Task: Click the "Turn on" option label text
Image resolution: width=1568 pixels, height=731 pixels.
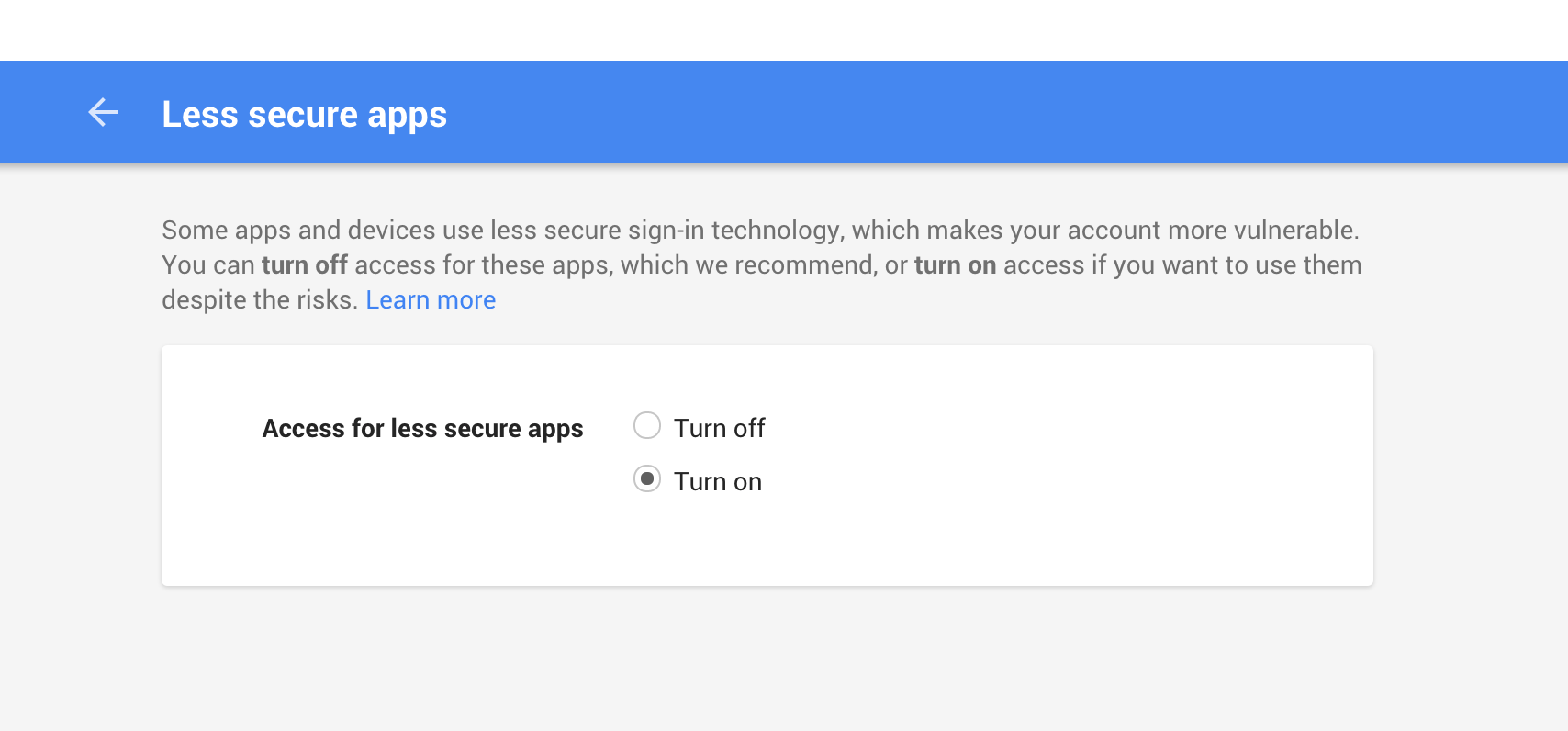Action: coord(717,481)
